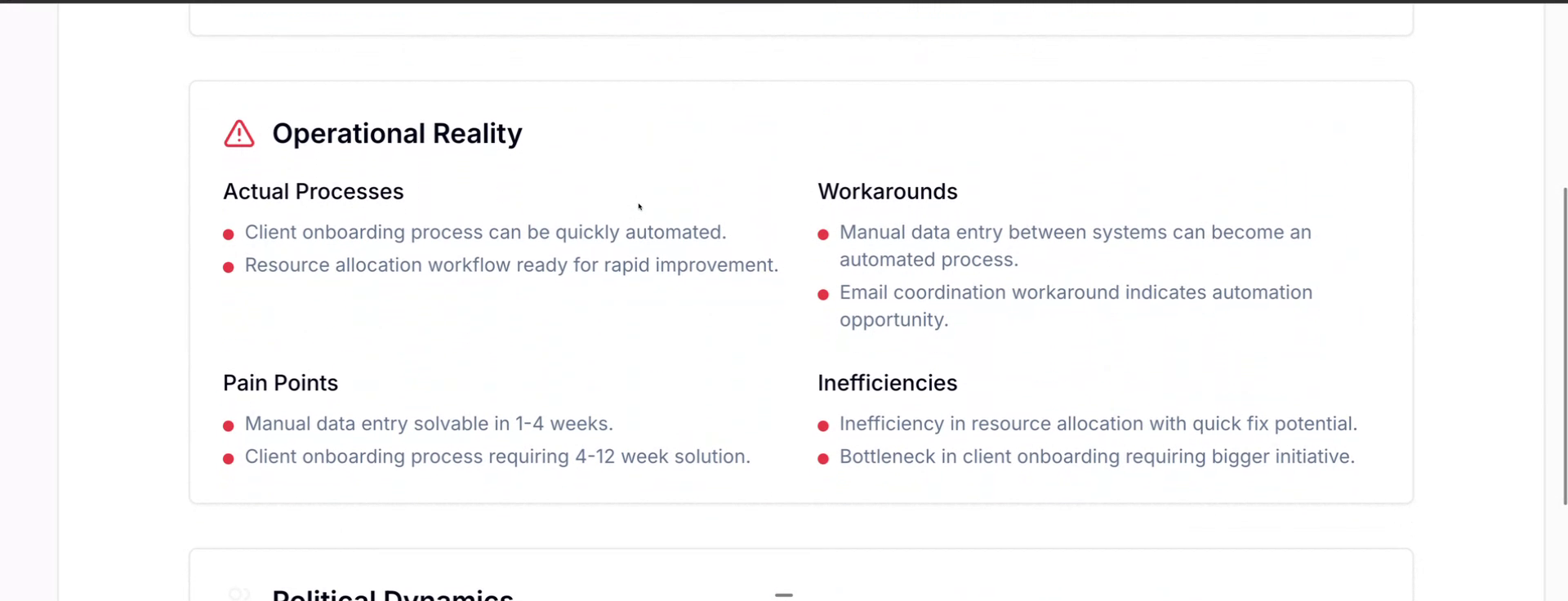Screen dimensions: 1568x601
Task: Select the Workarounds subheading
Action: coord(888,191)
